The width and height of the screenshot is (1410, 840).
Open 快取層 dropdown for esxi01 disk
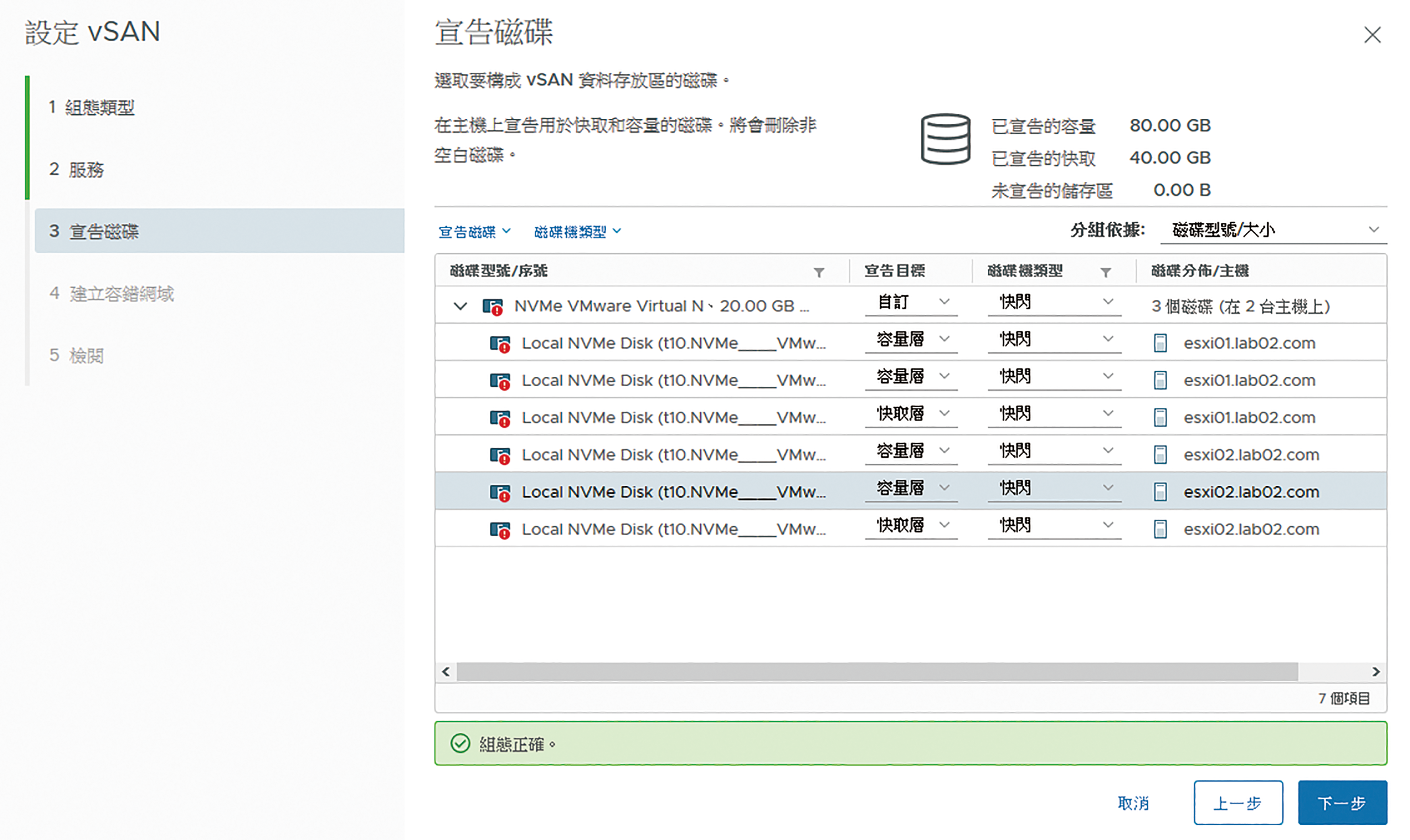911,414
